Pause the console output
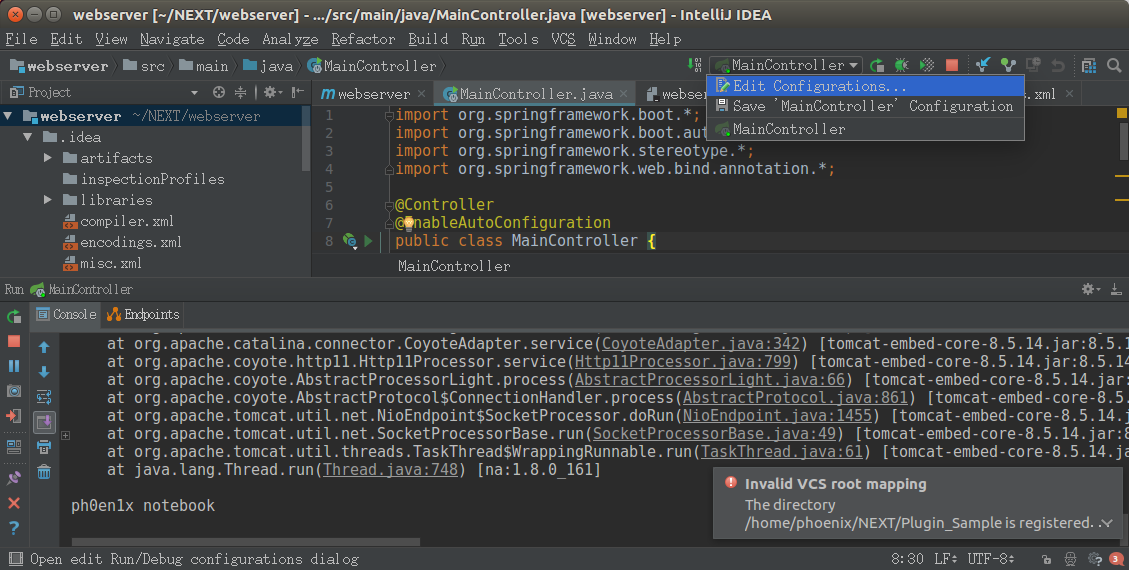This screenshot has height=570, width=1129. click(14, 366)
